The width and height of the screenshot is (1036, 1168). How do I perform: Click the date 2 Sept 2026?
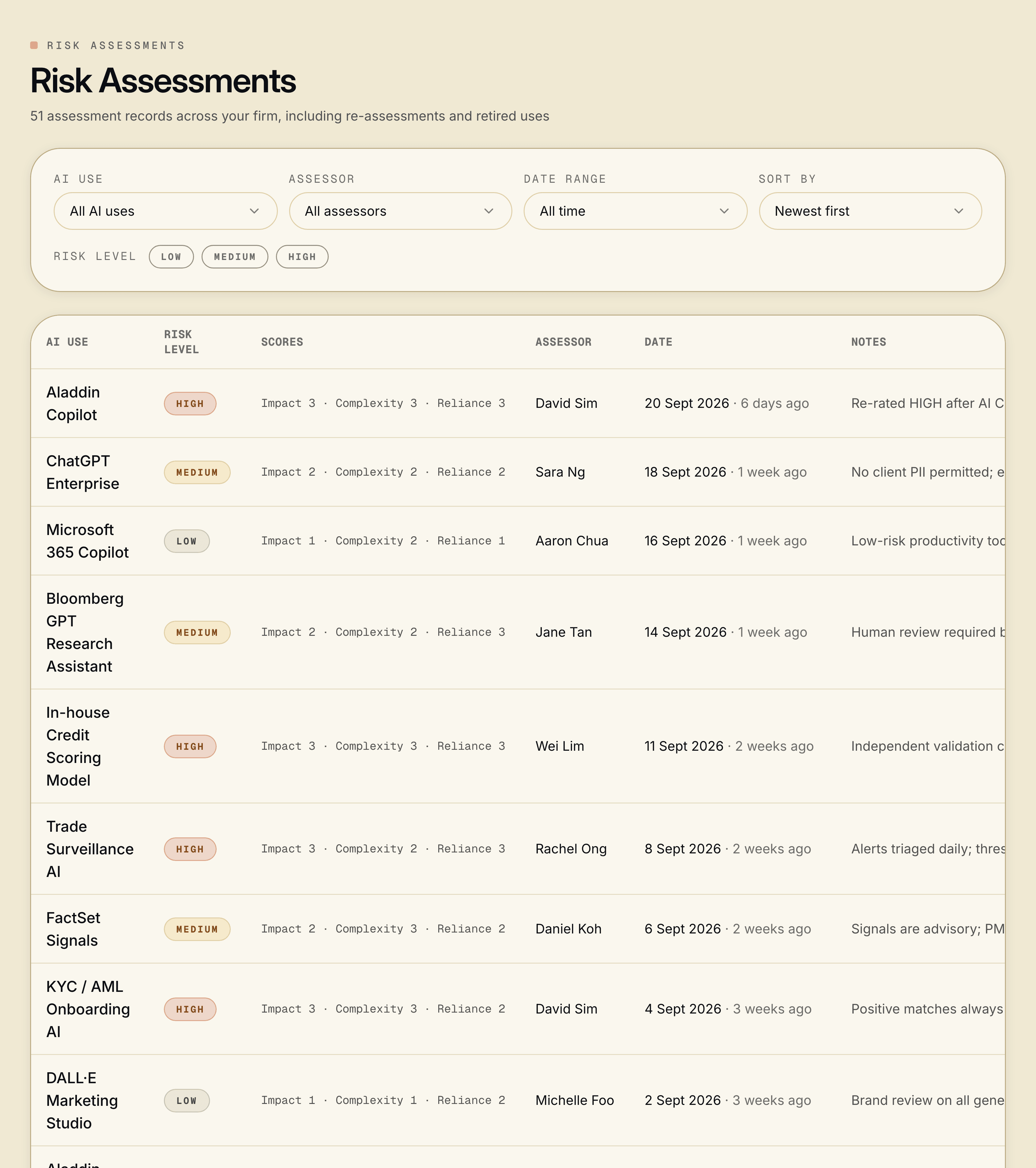683,1100
